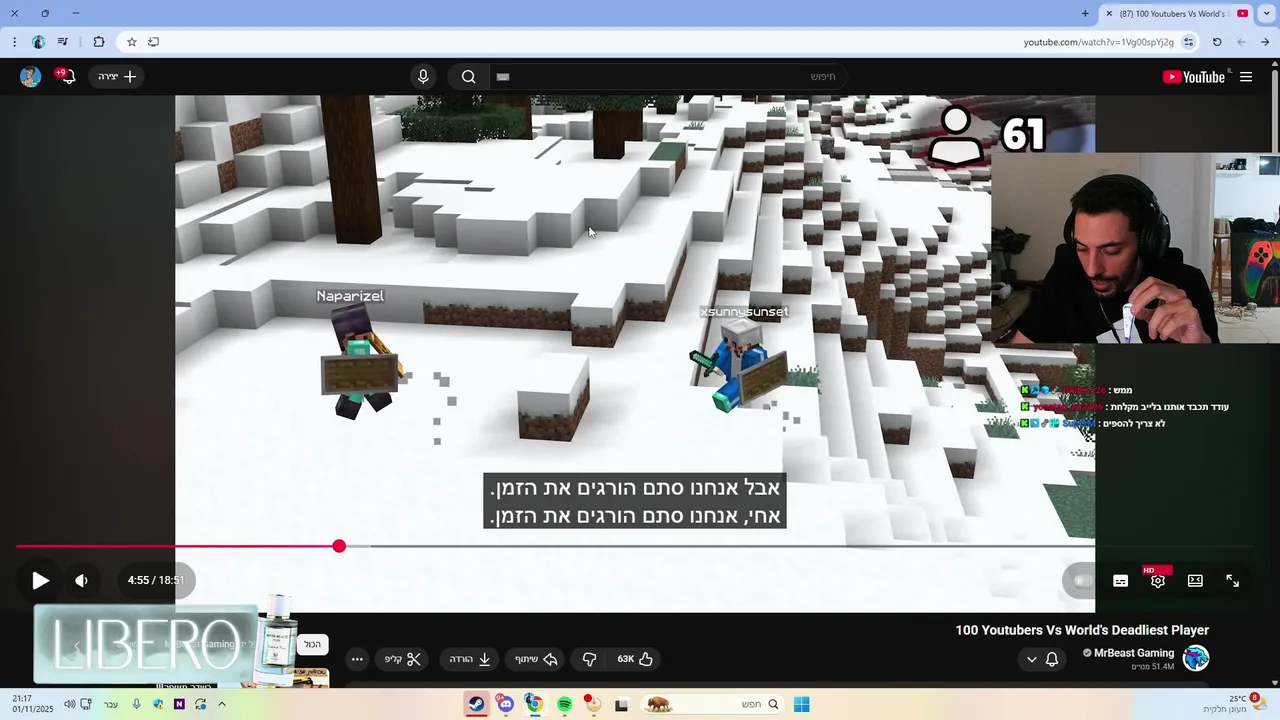Open the Chrome tab search dropdown
The height and width of the screenshot is (720, 1280).
click(1266, 13)
